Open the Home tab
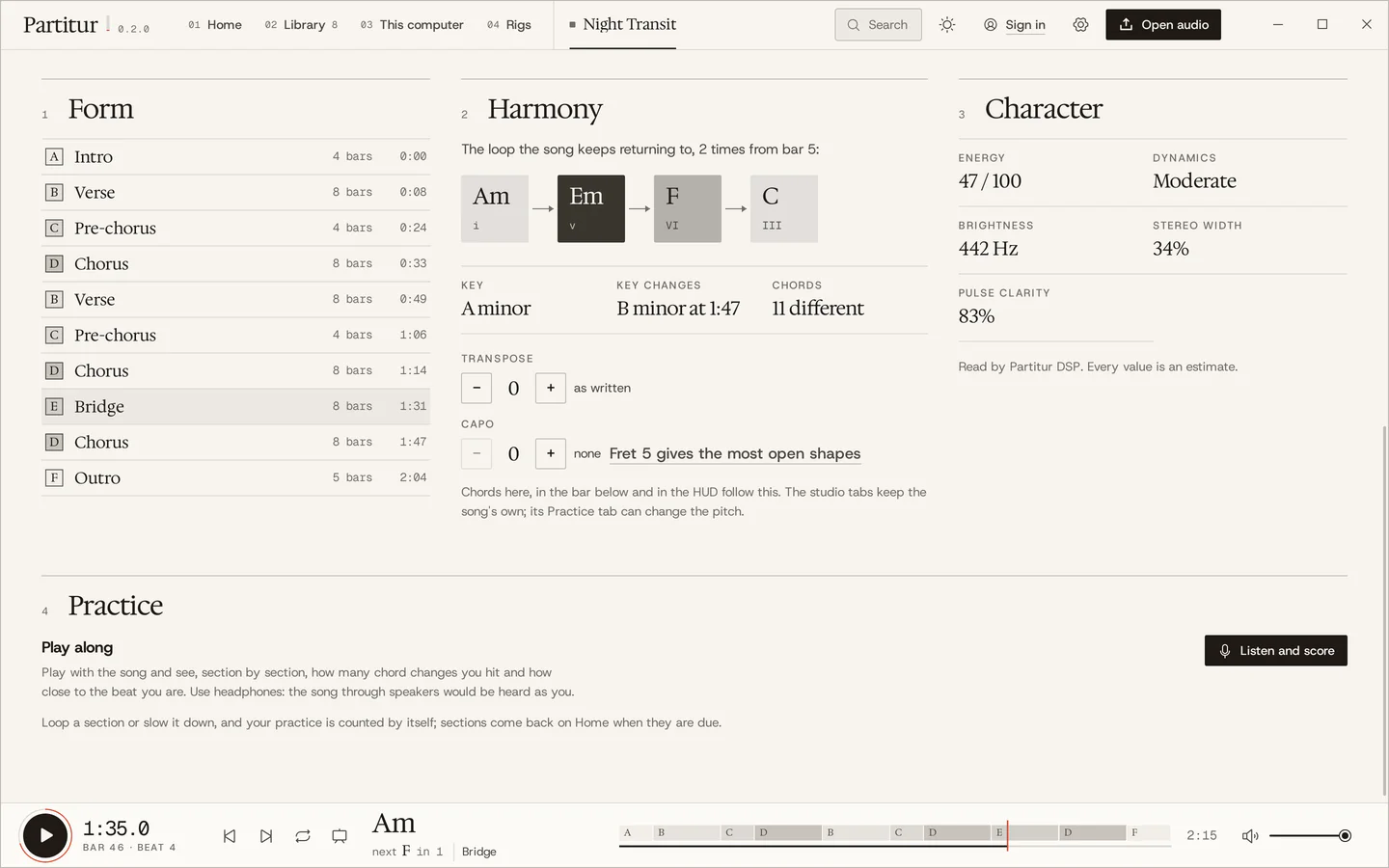1389x868 pixels. pos(215,25)
